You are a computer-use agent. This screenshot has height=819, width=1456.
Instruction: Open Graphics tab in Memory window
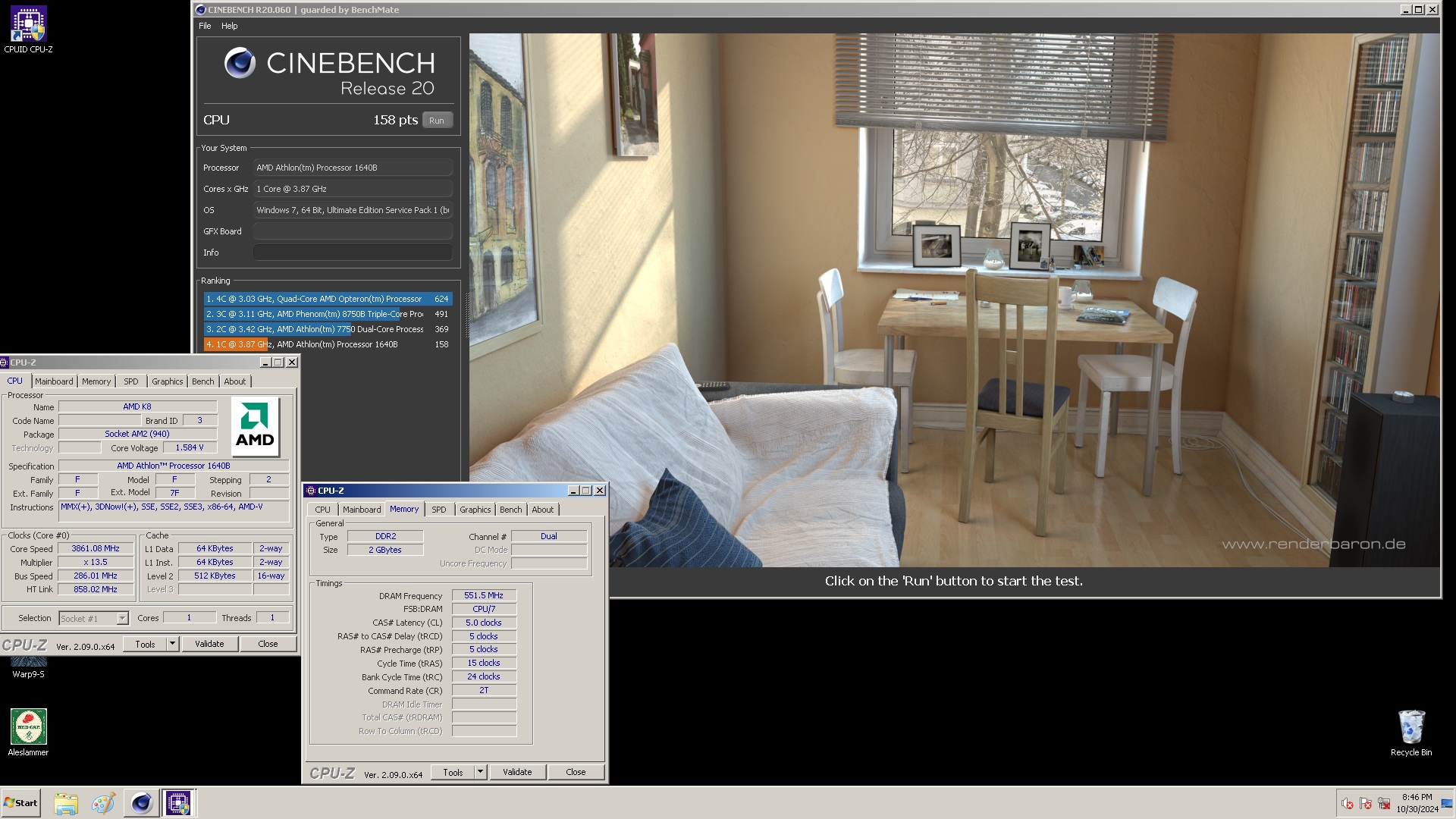point(475,510)
